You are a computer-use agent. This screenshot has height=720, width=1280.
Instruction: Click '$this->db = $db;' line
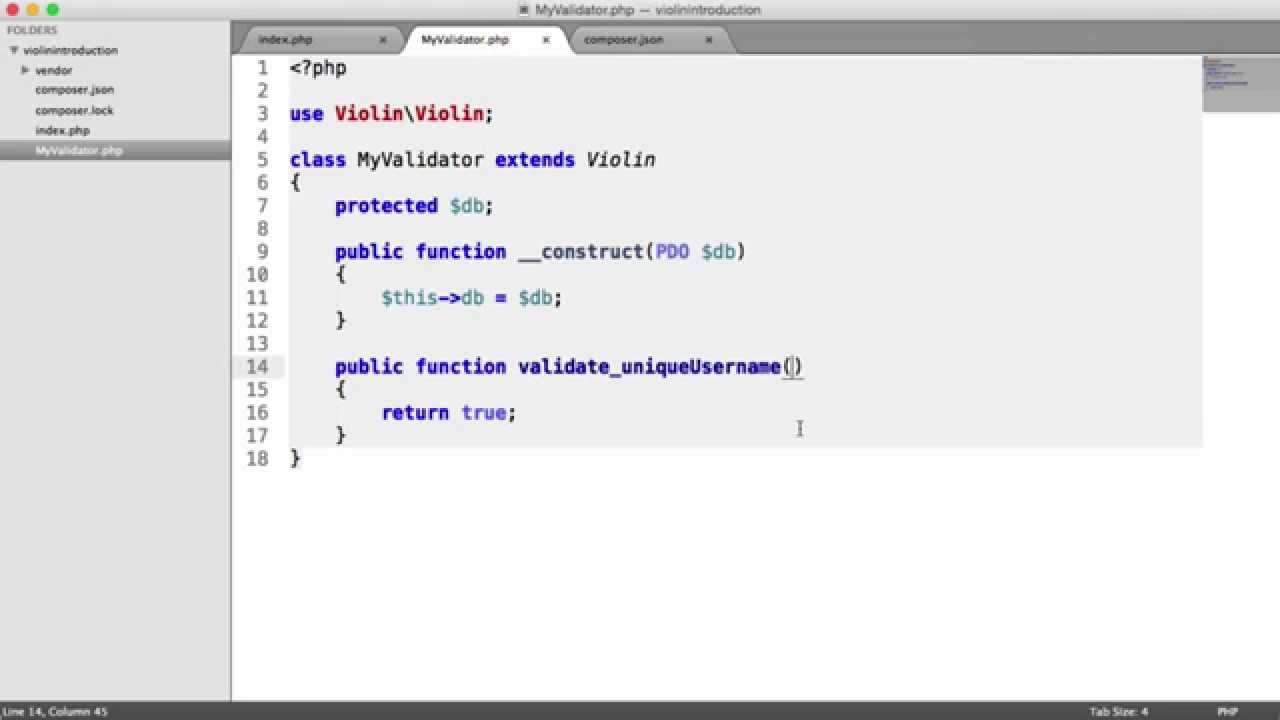pos(471,298)
